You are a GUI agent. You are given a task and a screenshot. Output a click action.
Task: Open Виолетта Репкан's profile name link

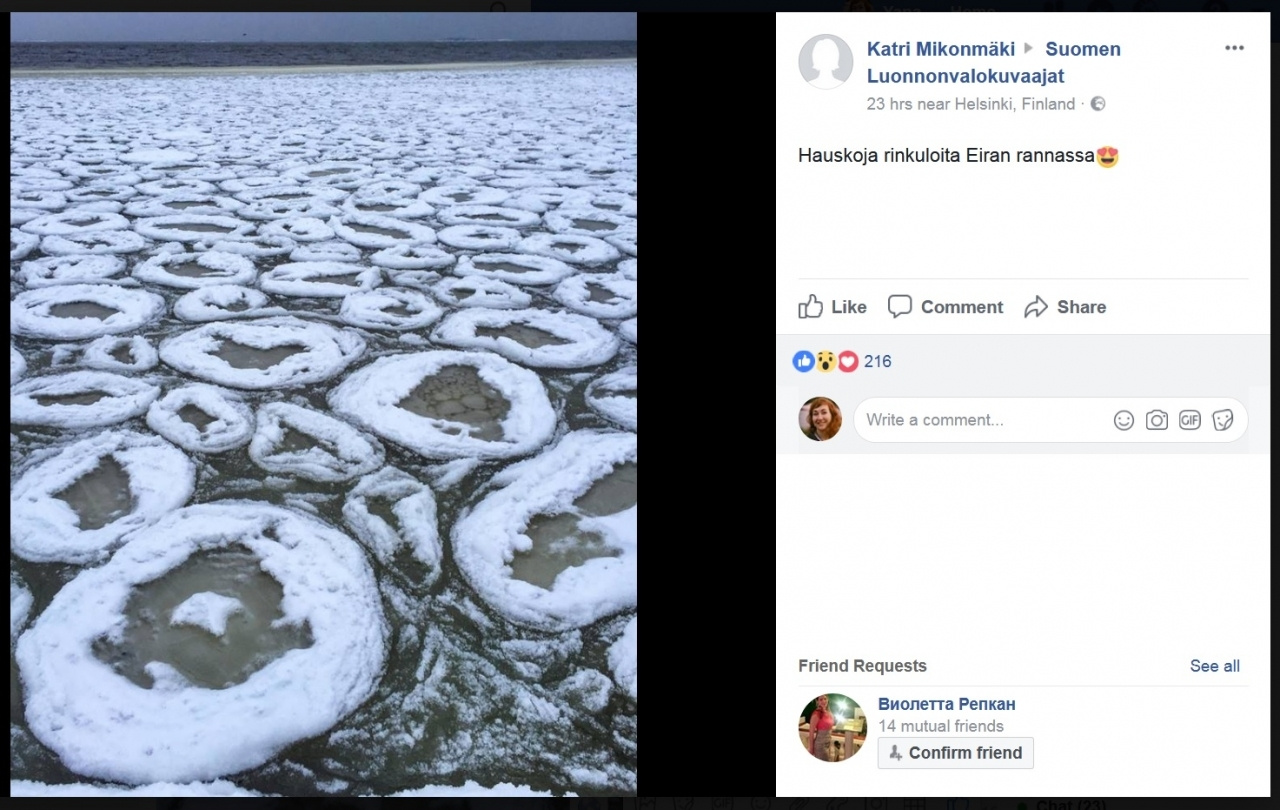click(946, 704)
